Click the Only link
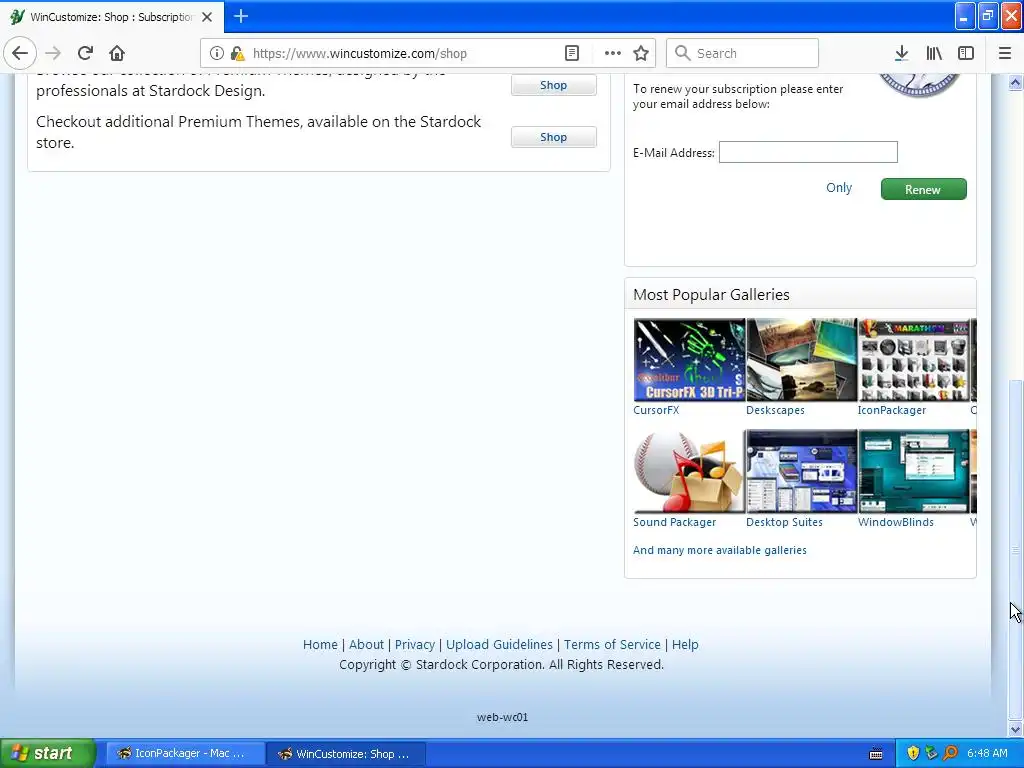Image resolution: width=1024 pixels, height=768 pixels. tap(839, 188)
